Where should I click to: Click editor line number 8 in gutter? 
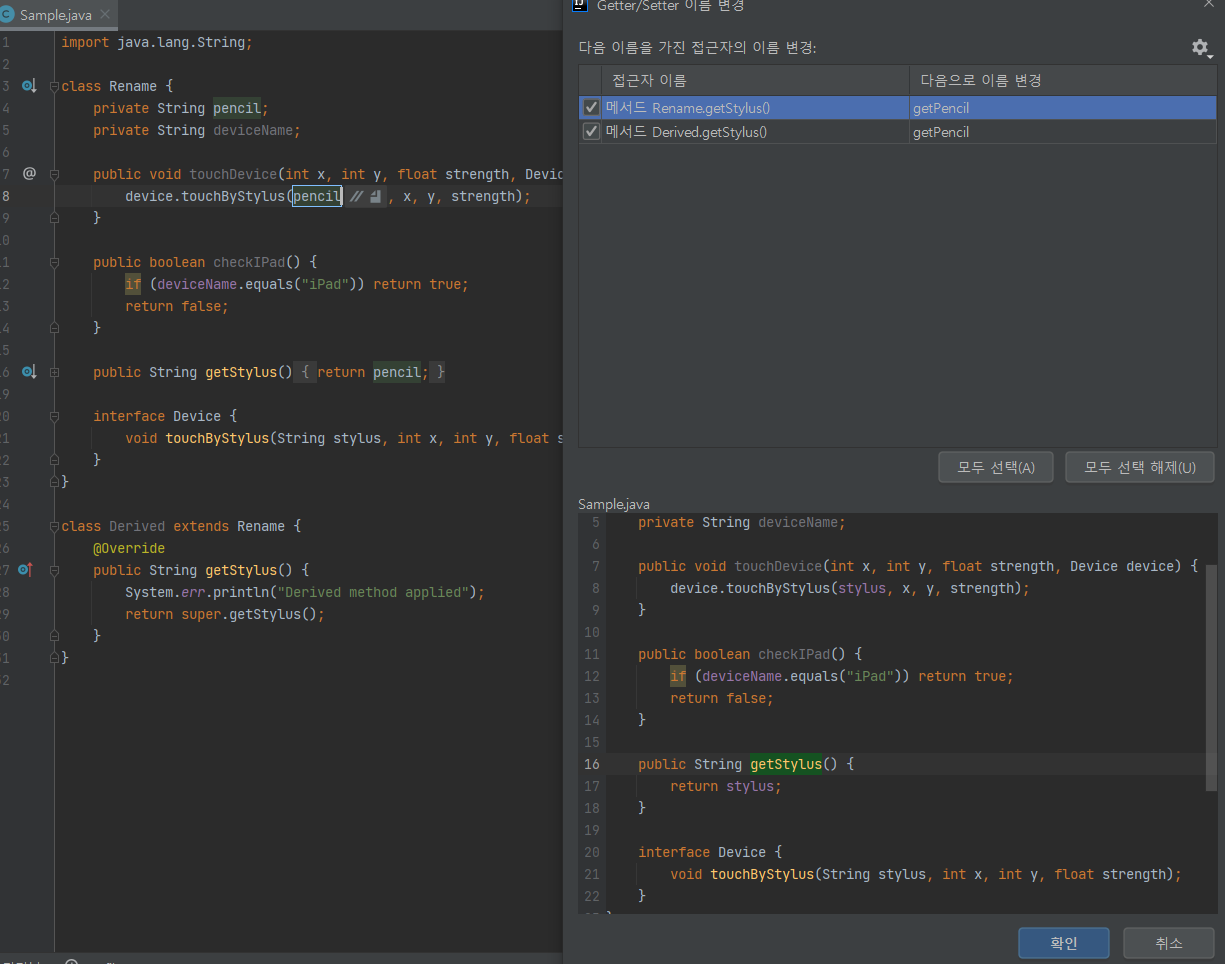tap(6, 197)
